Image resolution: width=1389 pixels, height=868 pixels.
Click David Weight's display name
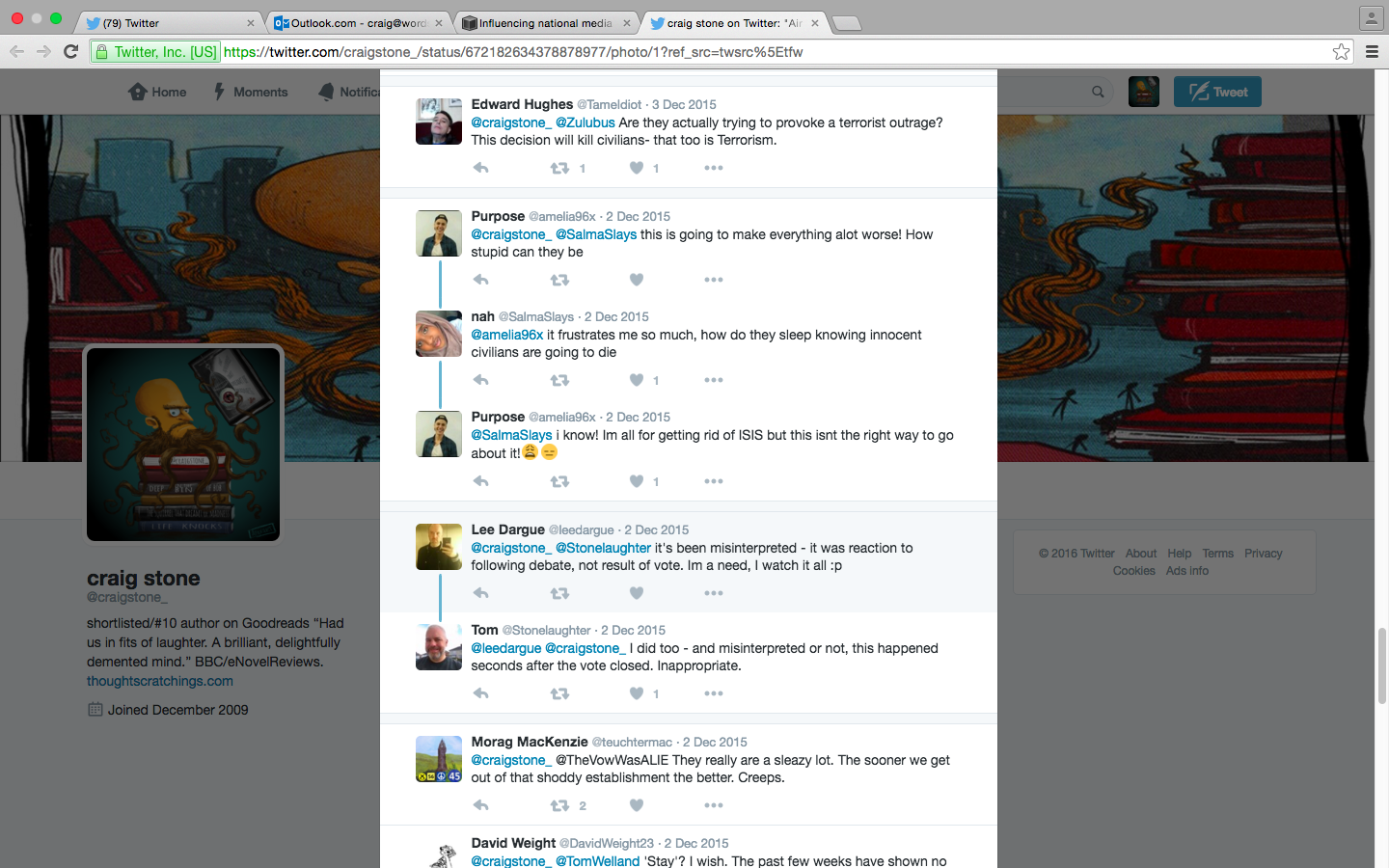coord(513,843)
